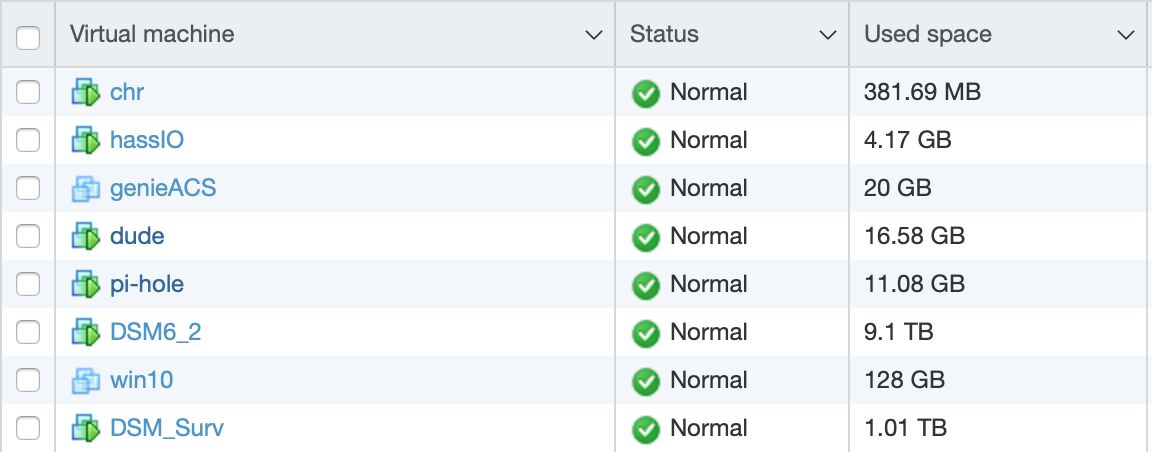Open the DSM_Surv virtual machine link
This screenshot has width=1152, height=452.
[x=167, y=428]
